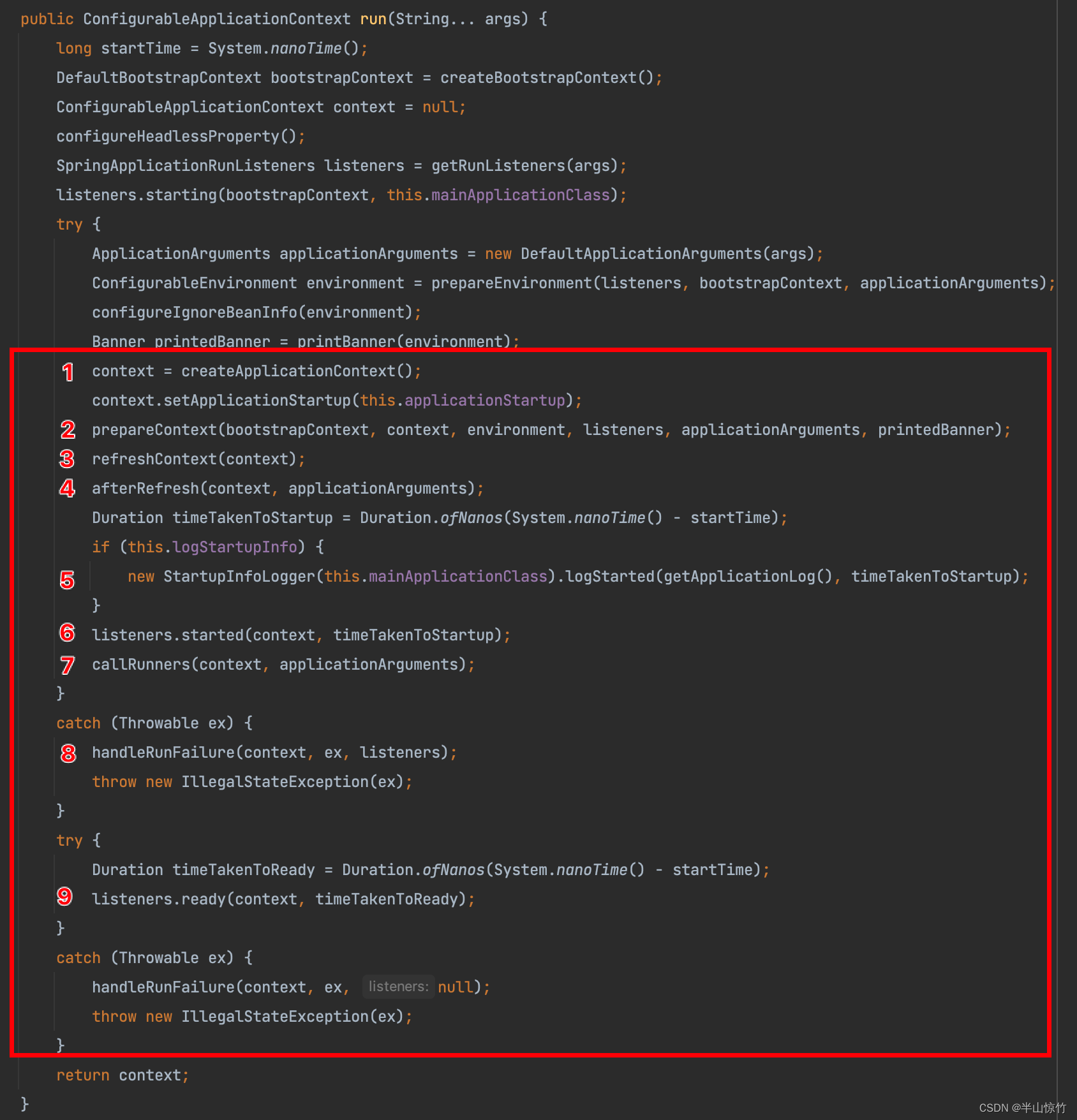Click the getApplicationLog() call

pos(748,577)
